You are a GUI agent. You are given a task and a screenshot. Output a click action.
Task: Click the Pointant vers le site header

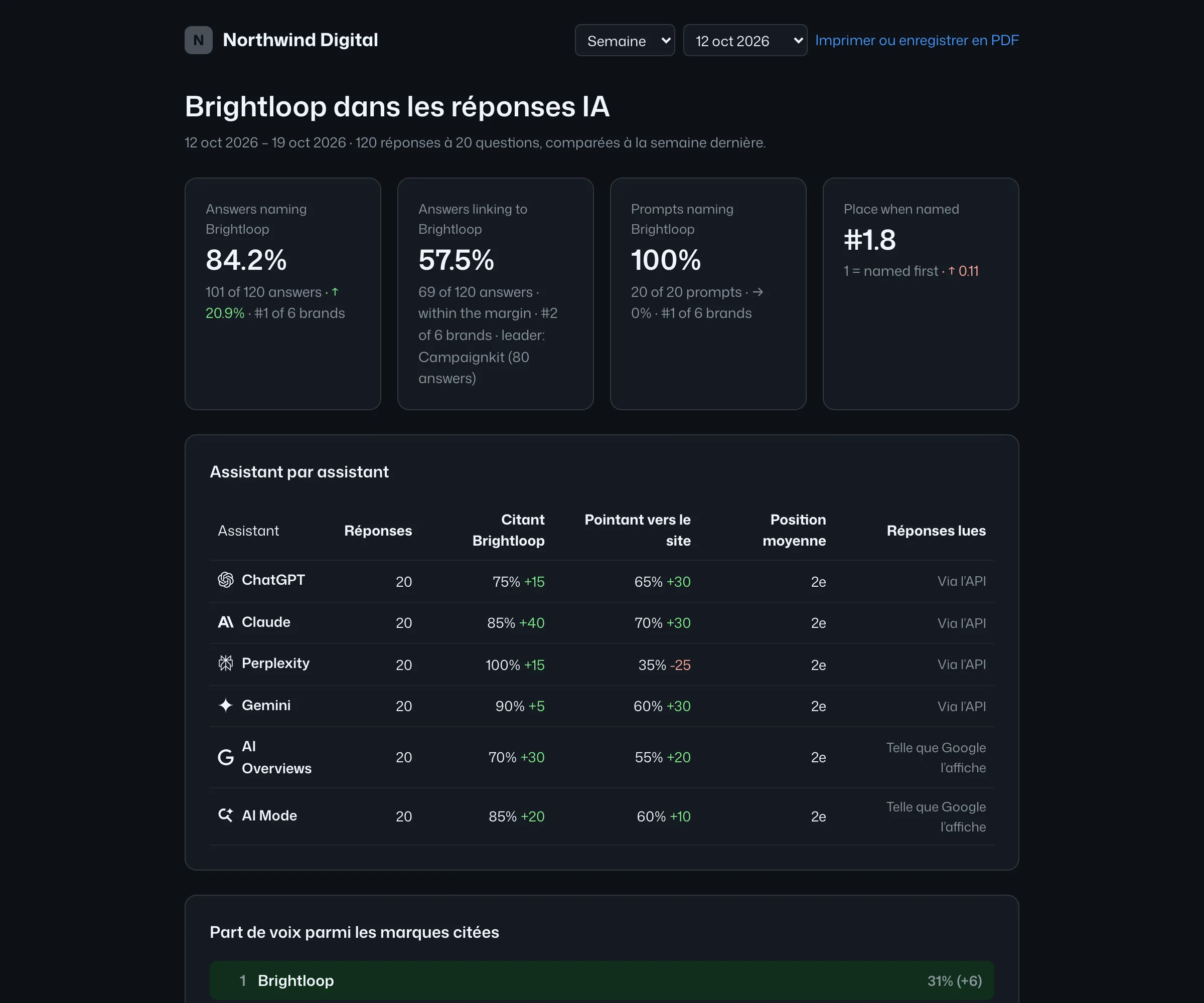coord(638,531)
